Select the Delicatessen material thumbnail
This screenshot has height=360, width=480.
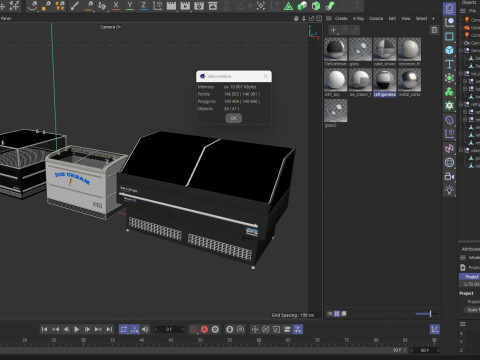[336, 49]
